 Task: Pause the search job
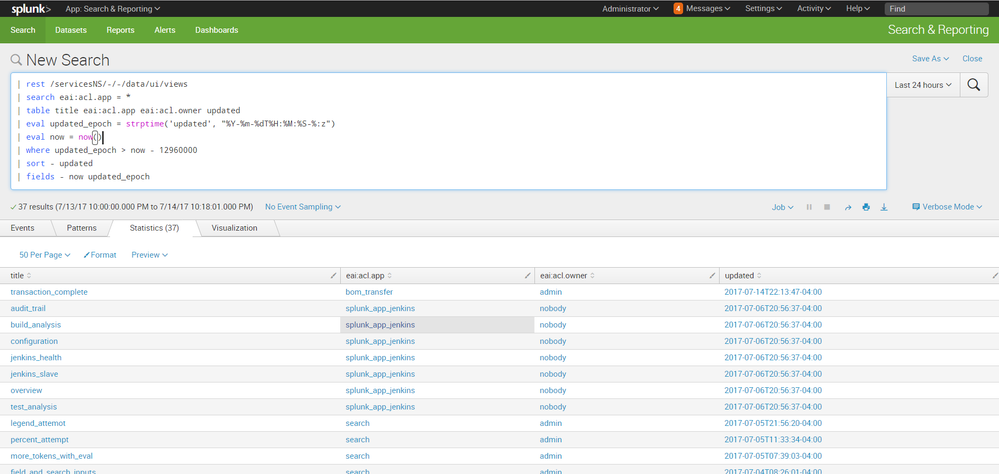coord(809,207)
